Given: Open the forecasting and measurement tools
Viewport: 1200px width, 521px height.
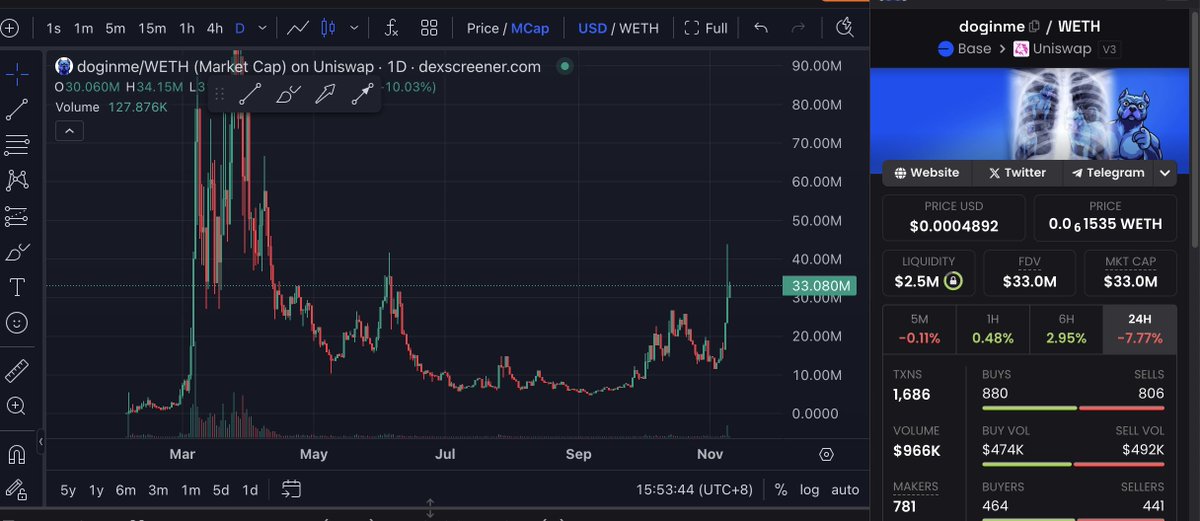Looking at the screenshot, I should tap(17, 216).
